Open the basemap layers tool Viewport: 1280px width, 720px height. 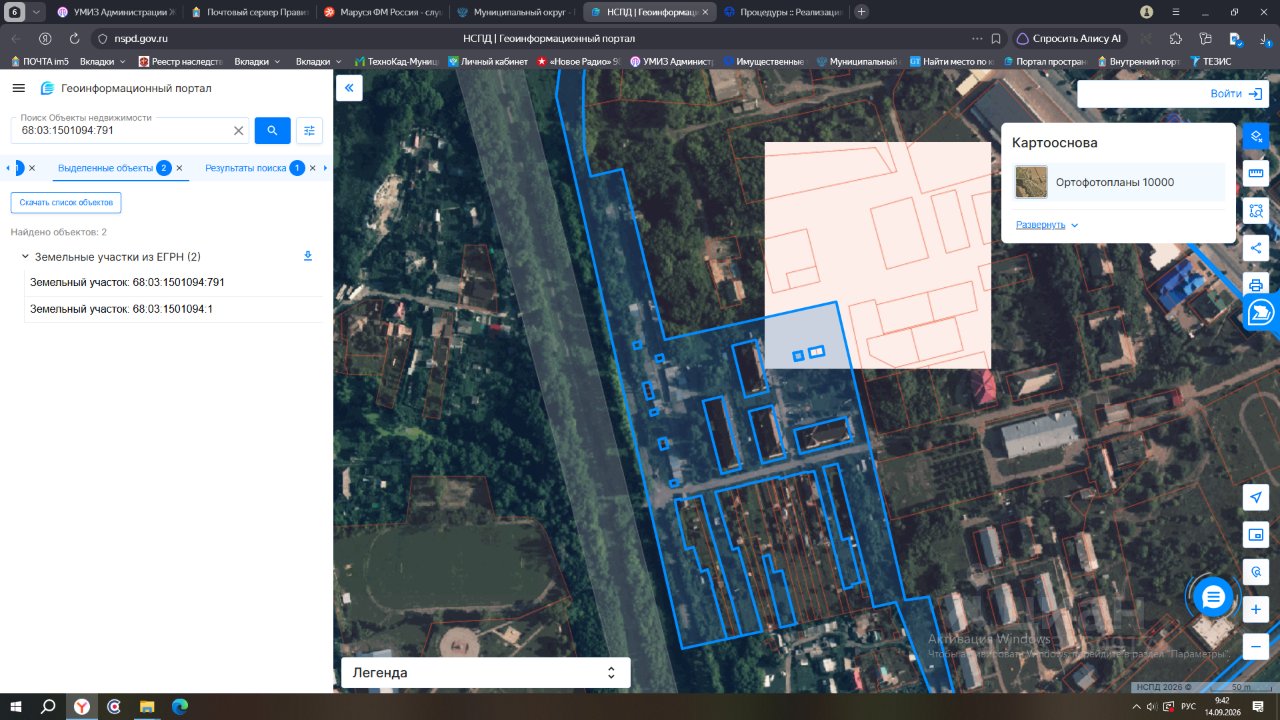click(x=1256, y=136)
